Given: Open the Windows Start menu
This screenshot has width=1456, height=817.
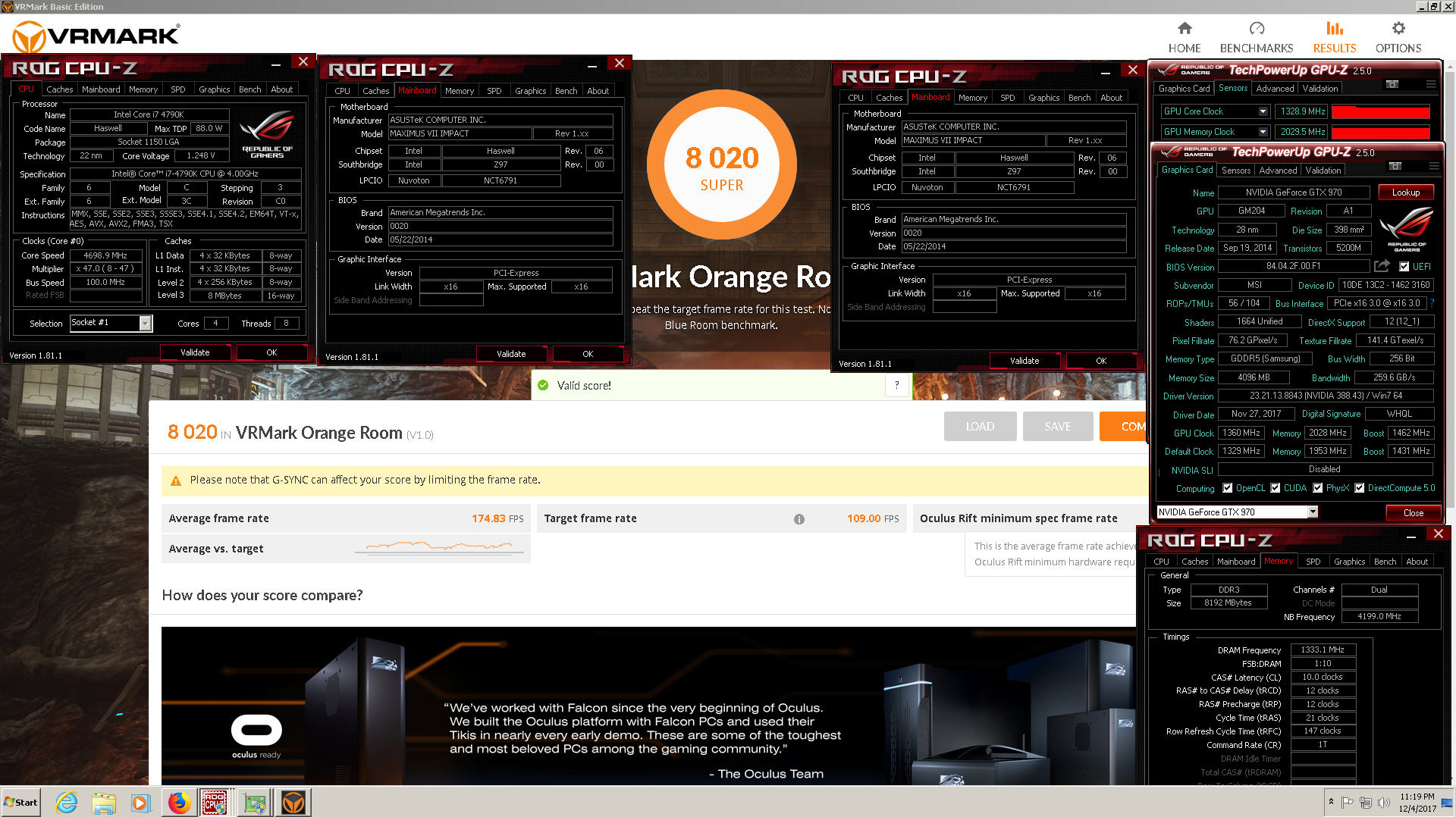Looking at the screenshot, I should tap(20, 802).
